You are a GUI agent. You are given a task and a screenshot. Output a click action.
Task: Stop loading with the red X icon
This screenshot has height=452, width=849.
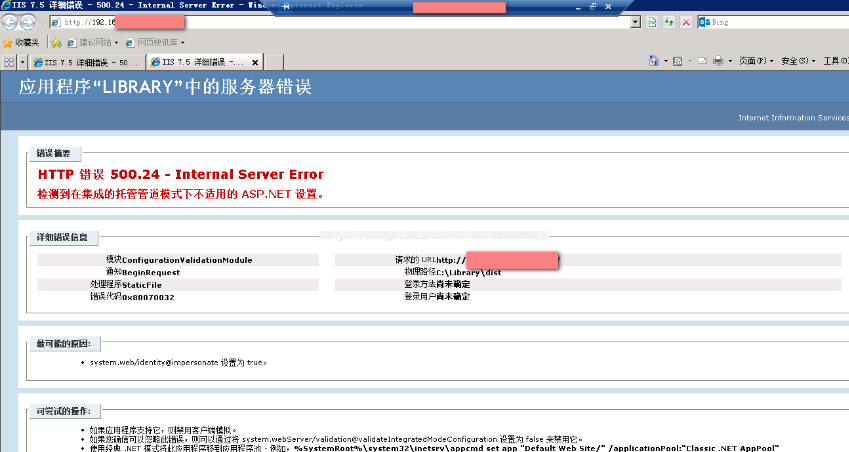point(686,22)
